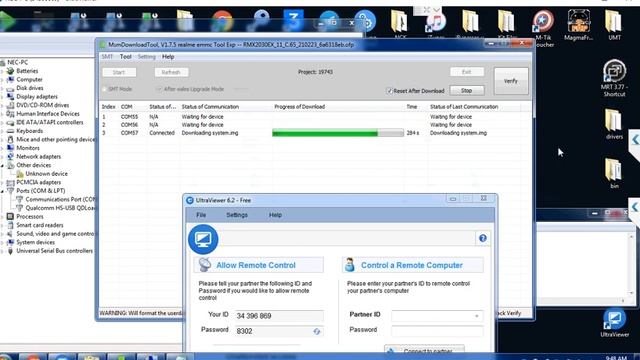Open the Chrome desktop icon
640x360 pixels.
(222, 20)
